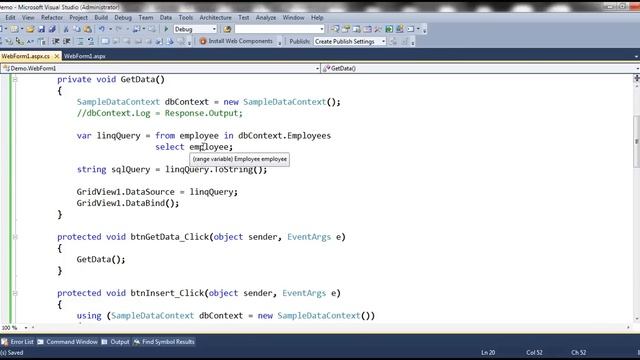
Task: Open the Edit menu
Action: (10, 18)
